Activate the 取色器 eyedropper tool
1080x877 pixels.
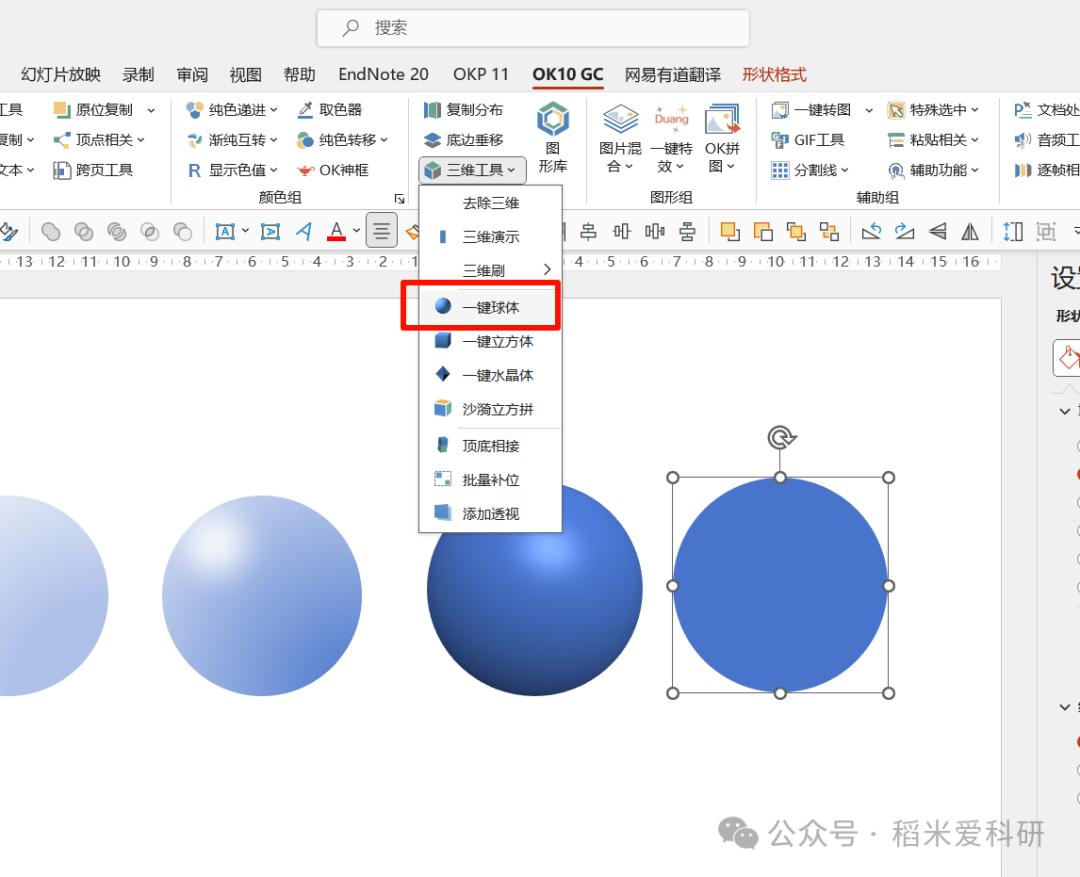(330, 110)
